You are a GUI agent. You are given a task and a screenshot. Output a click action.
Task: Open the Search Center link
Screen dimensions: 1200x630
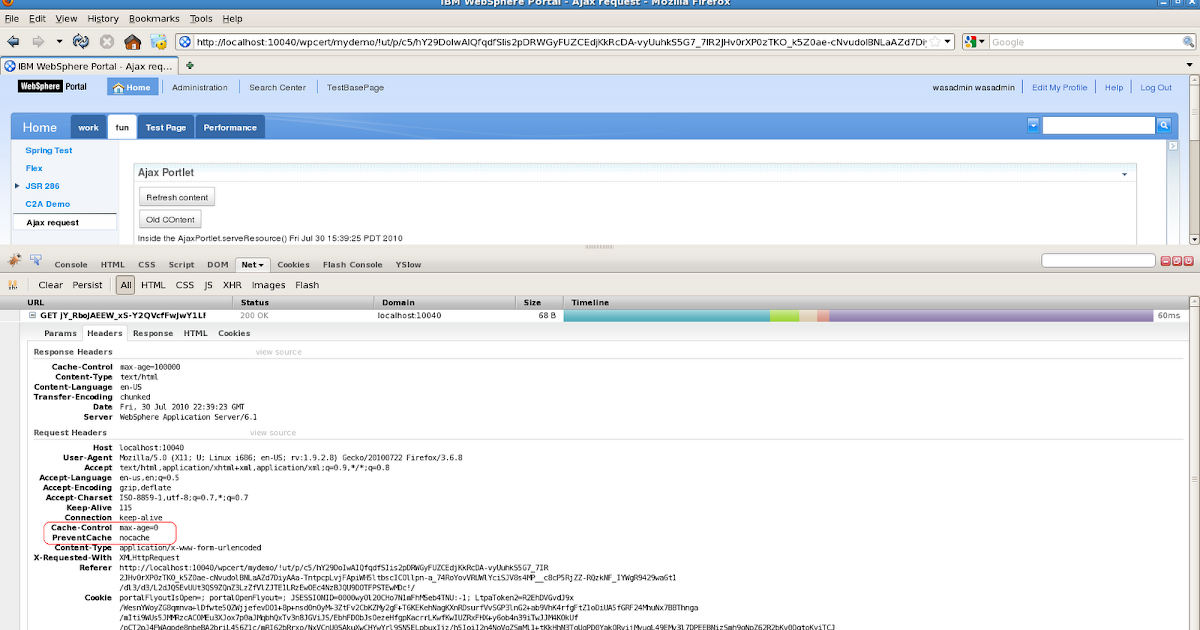coord(277,87)
